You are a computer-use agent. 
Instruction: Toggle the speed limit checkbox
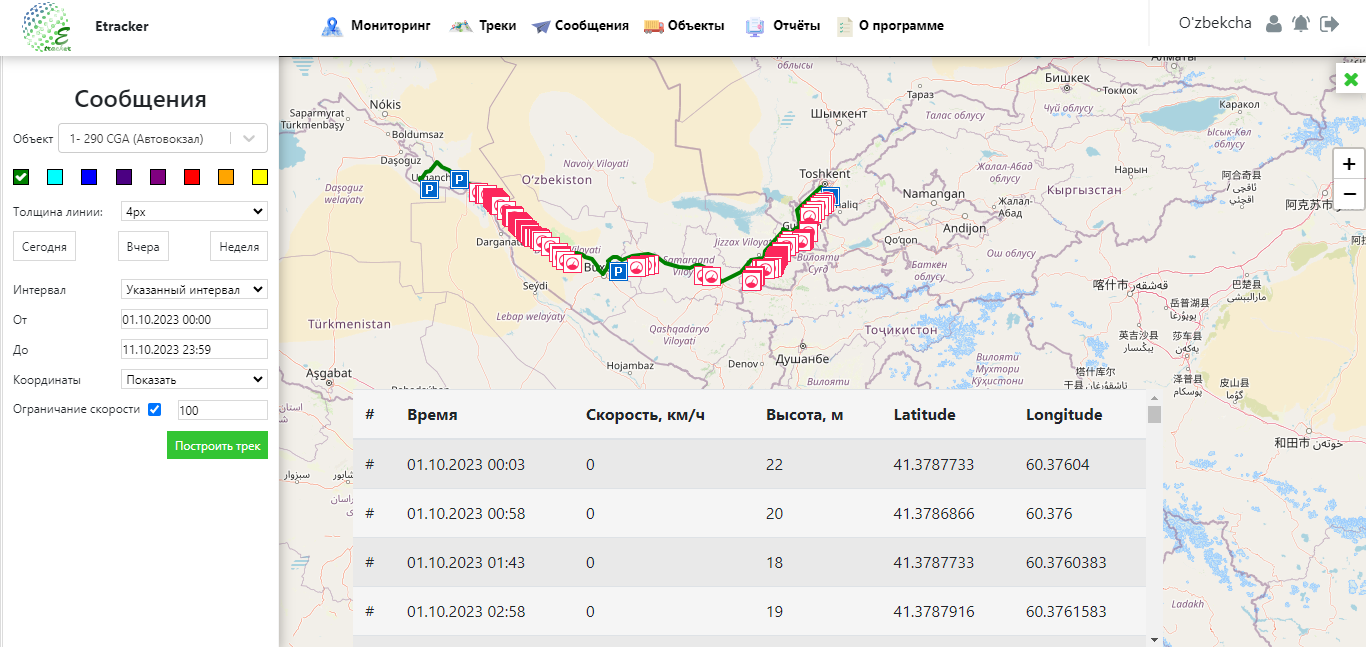pos(154,409)
